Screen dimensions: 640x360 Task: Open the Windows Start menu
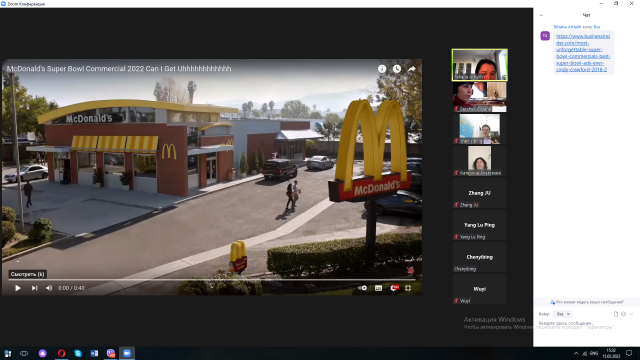click(7, 353)
